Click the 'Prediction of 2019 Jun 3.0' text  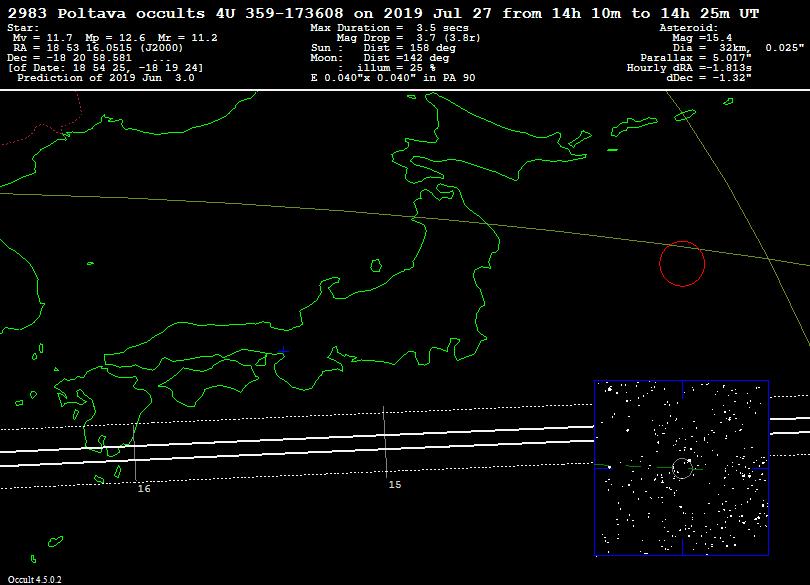click(106, 78)
